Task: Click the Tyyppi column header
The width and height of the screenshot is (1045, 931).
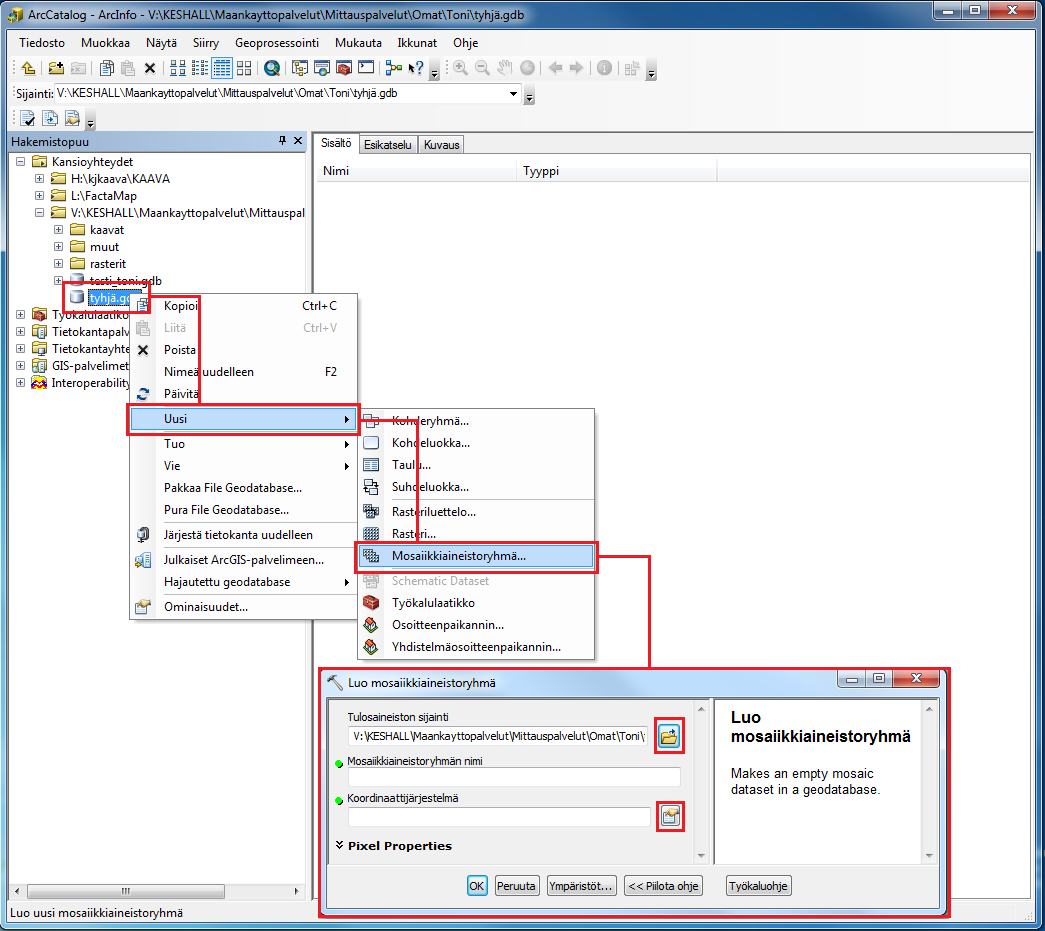Action: (616, 171)
